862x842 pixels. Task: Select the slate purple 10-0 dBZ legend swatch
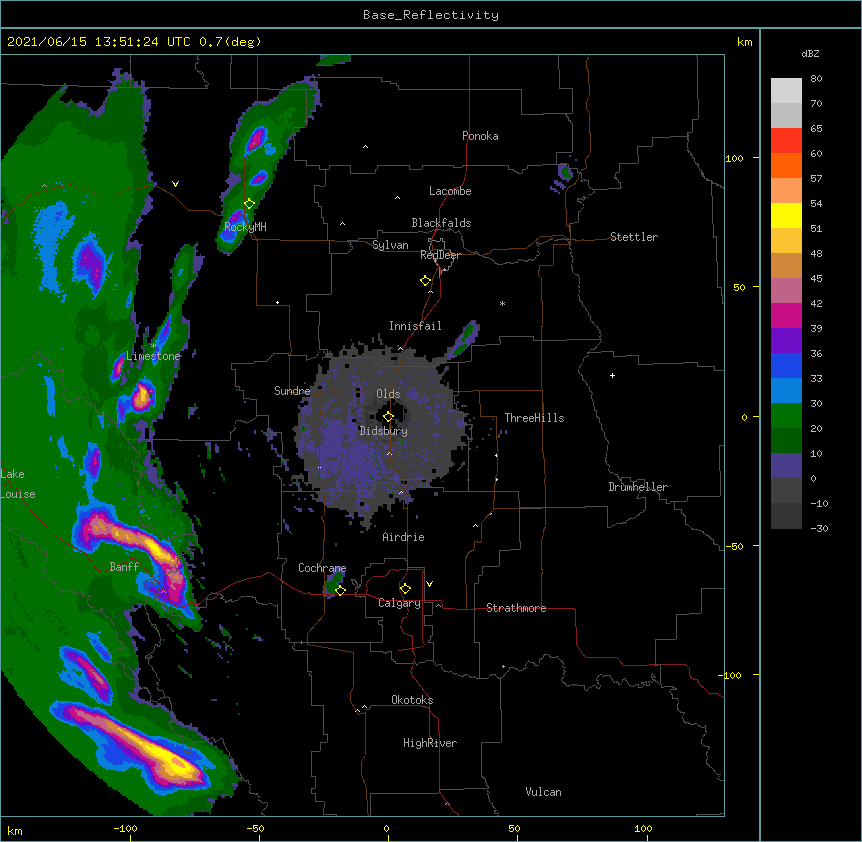click(786, 466)
